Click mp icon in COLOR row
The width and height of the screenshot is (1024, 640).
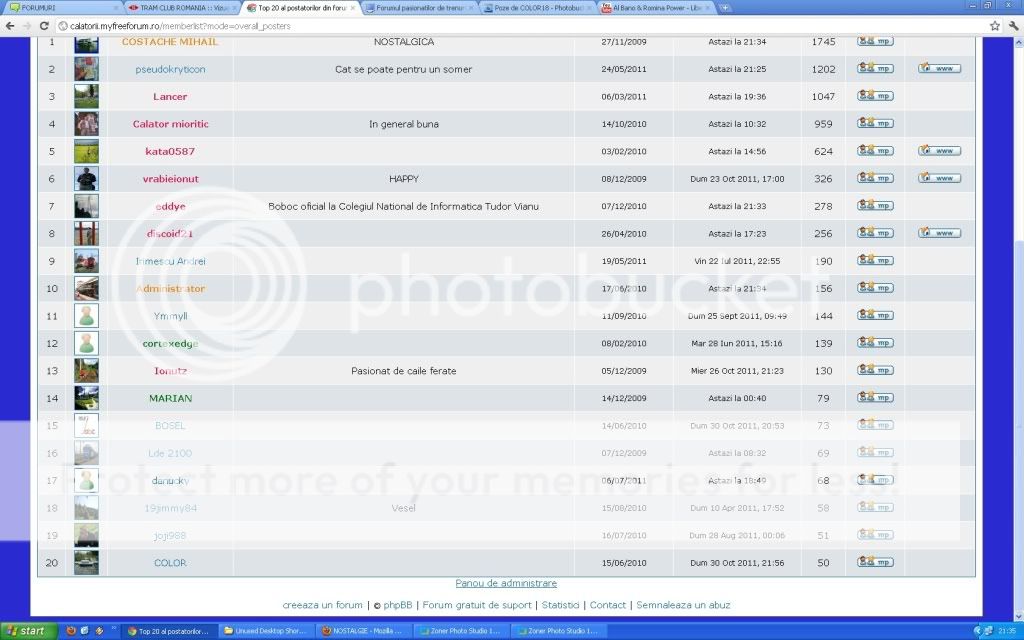coord(875,562)
